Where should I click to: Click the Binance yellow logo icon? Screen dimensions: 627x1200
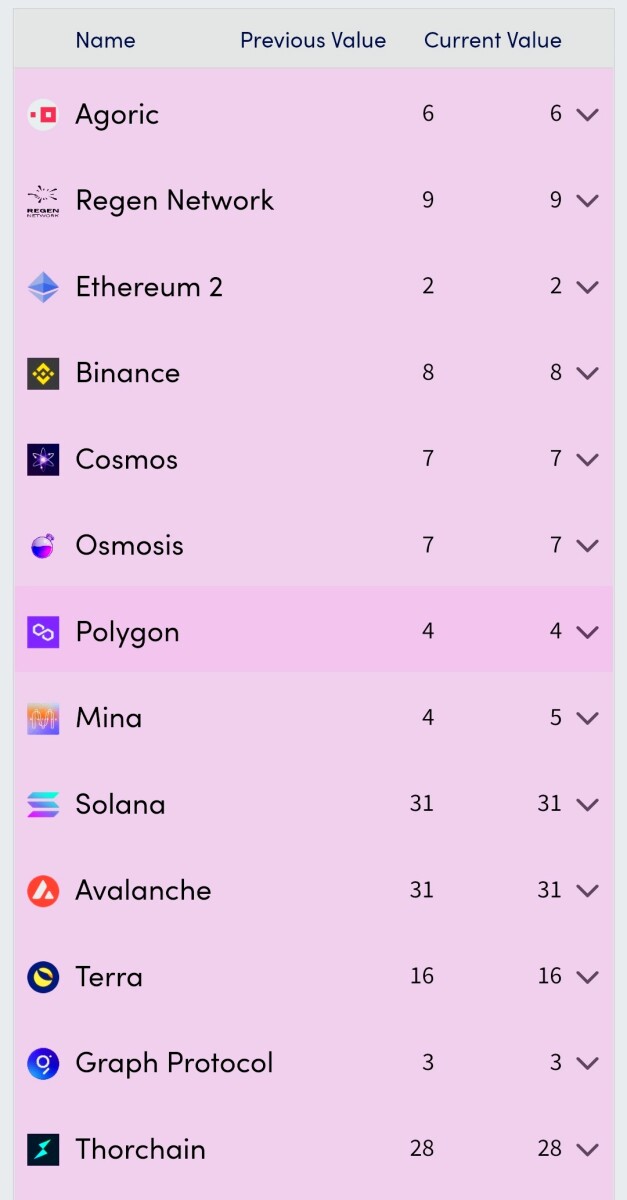pyautogui.click(x=43, y=373)
